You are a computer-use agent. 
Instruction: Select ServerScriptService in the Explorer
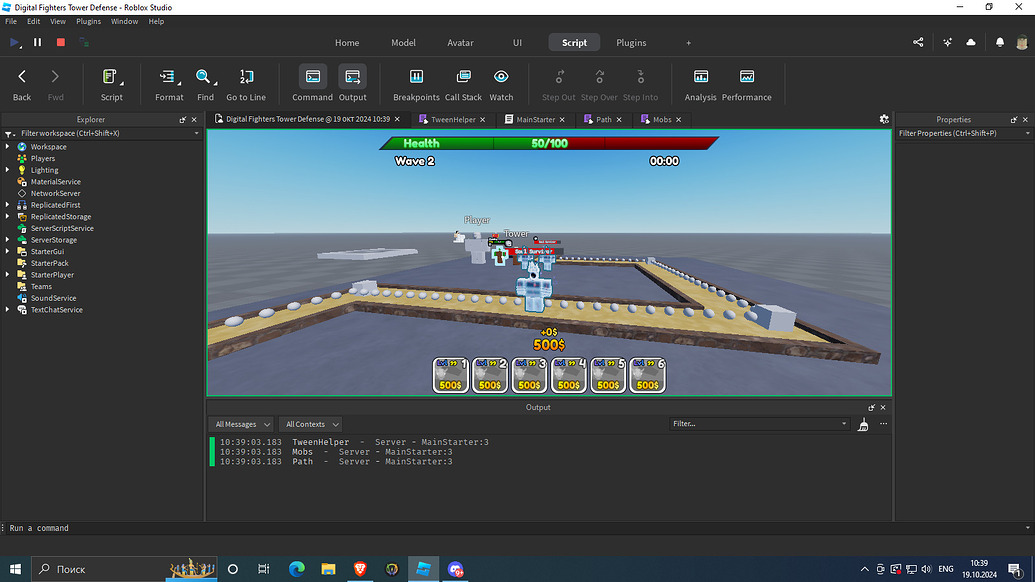[60, 228]
